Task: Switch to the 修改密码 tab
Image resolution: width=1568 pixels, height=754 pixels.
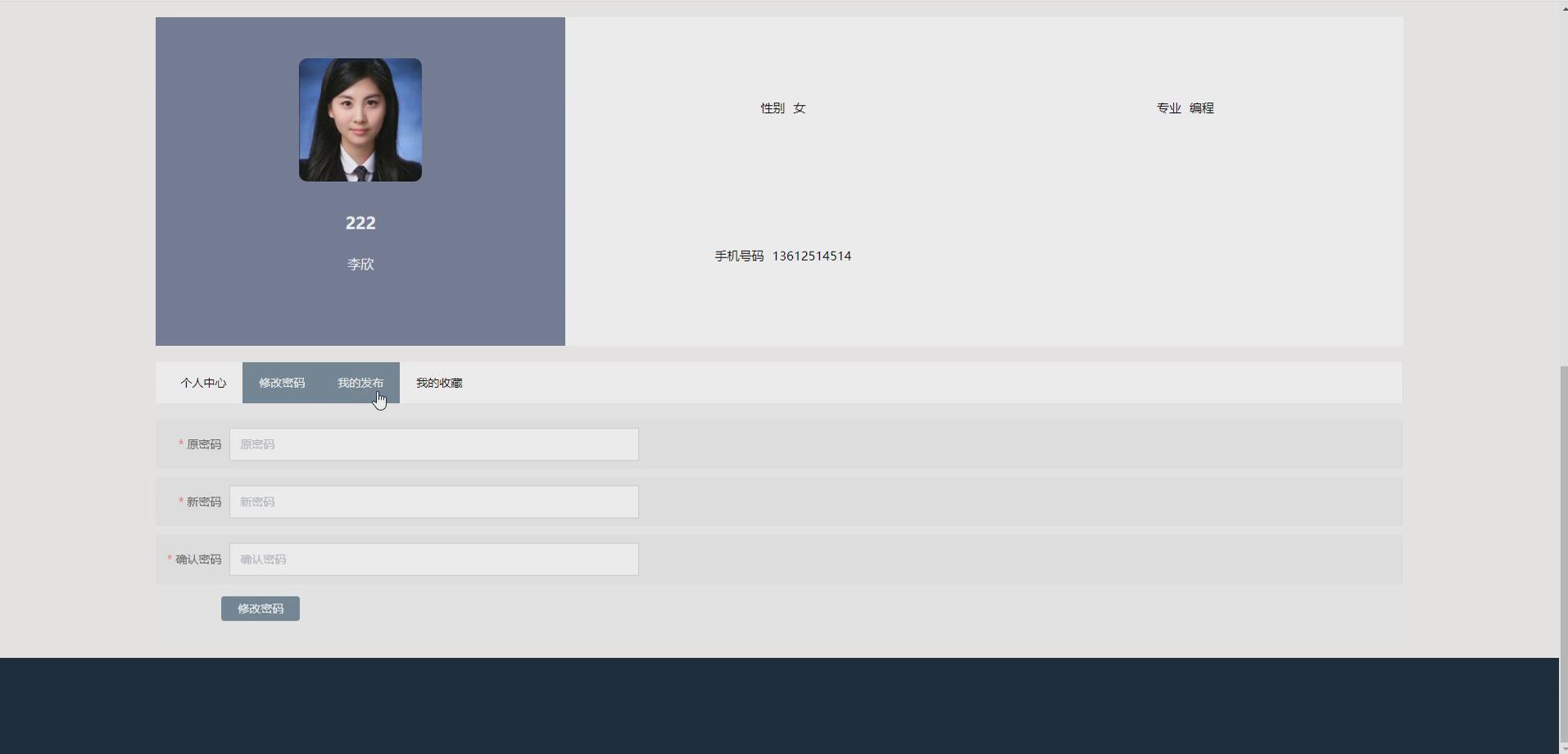Action: pyautogui.click(x=282, y=383)
